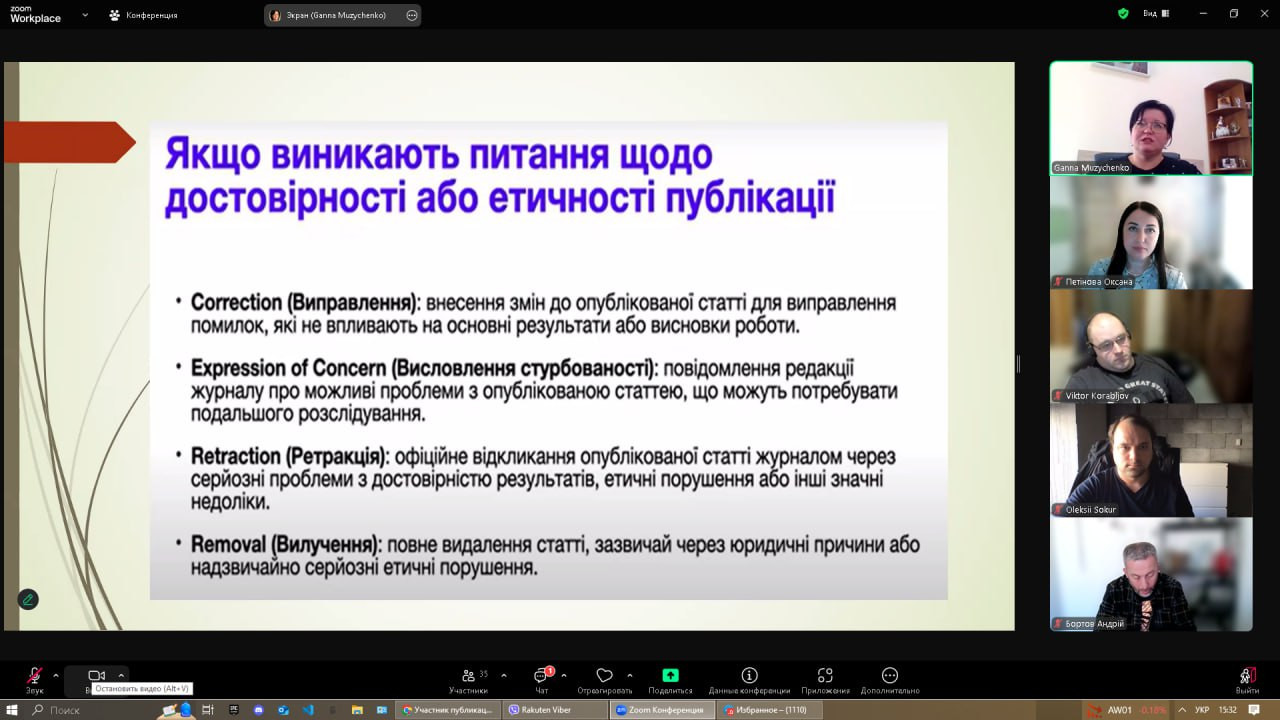The image size is (1280, 720).
Task: Open the Участники participants panel
Action: (x=468, y=680)
